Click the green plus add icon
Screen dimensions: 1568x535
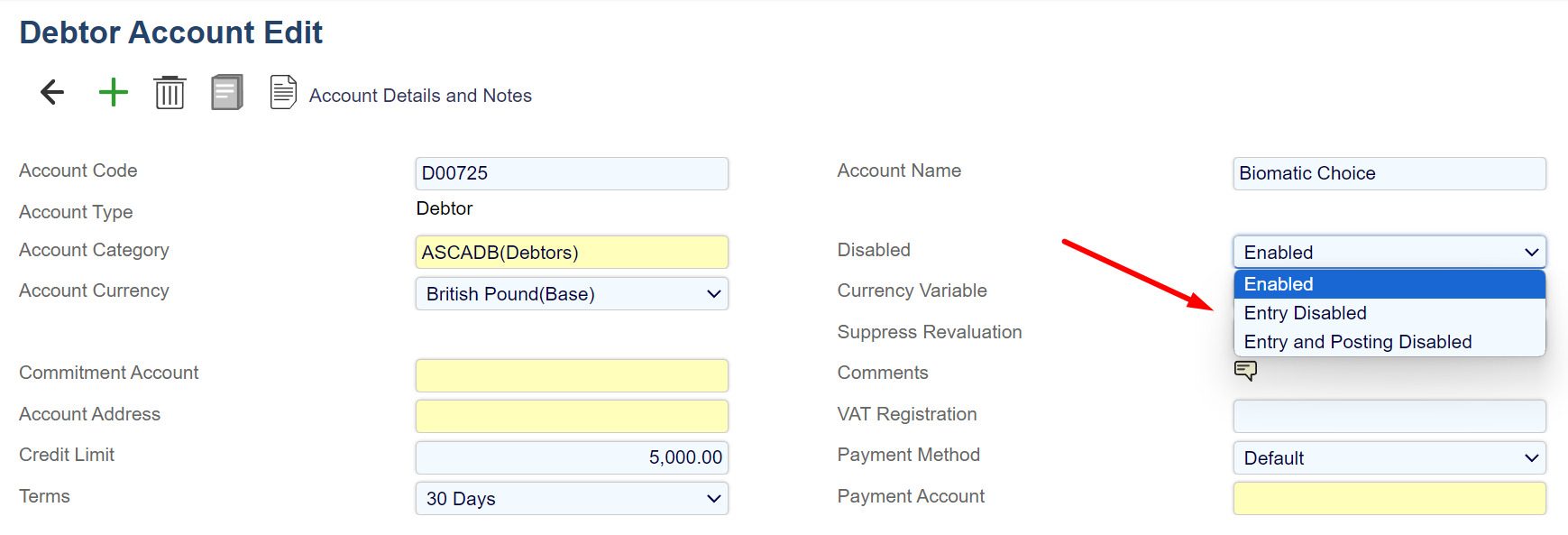click(x=114, y=92)
